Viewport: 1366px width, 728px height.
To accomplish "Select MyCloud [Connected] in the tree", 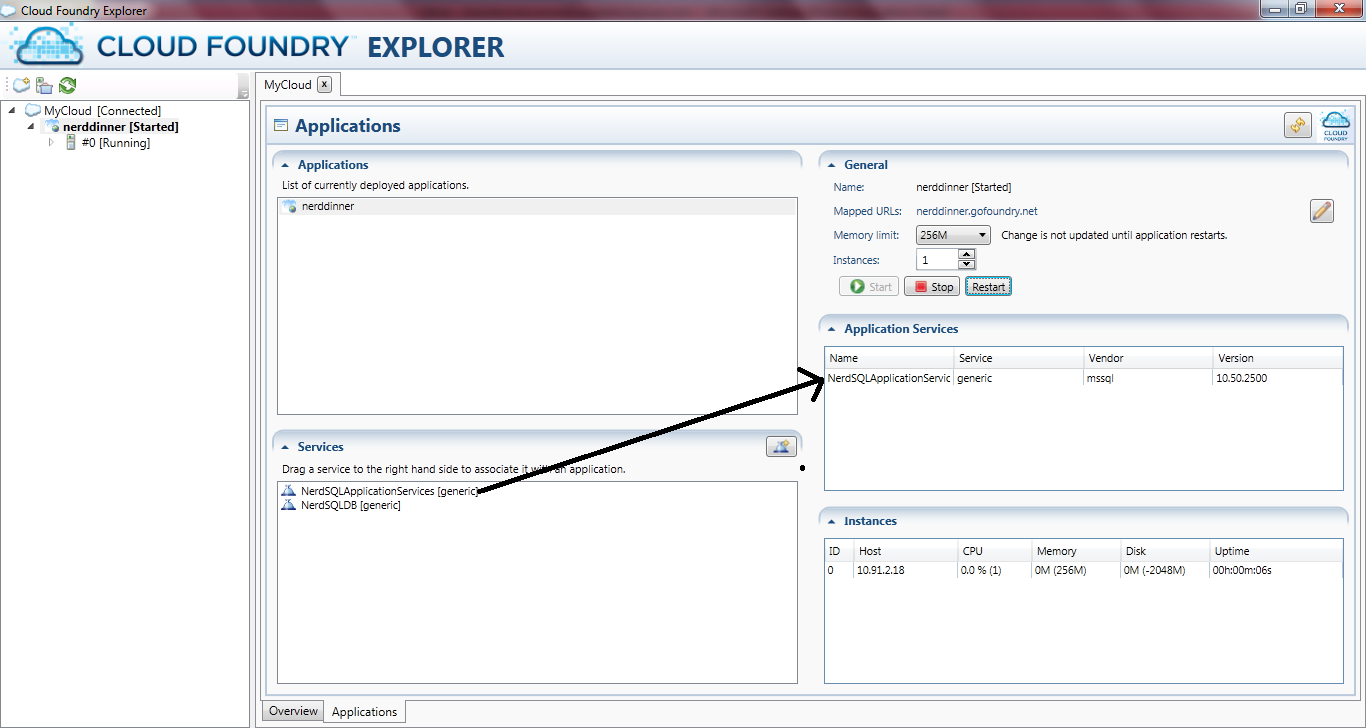I will [102, 111].
